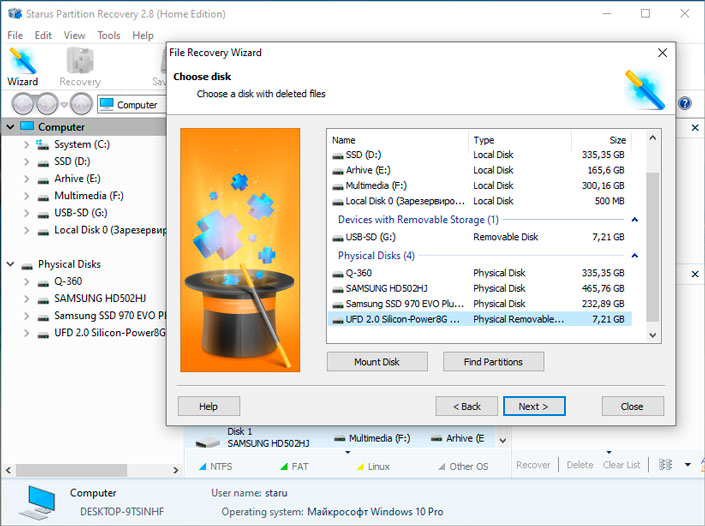Select the Local Disk 0 row in the wizard list

pos(480,201)
